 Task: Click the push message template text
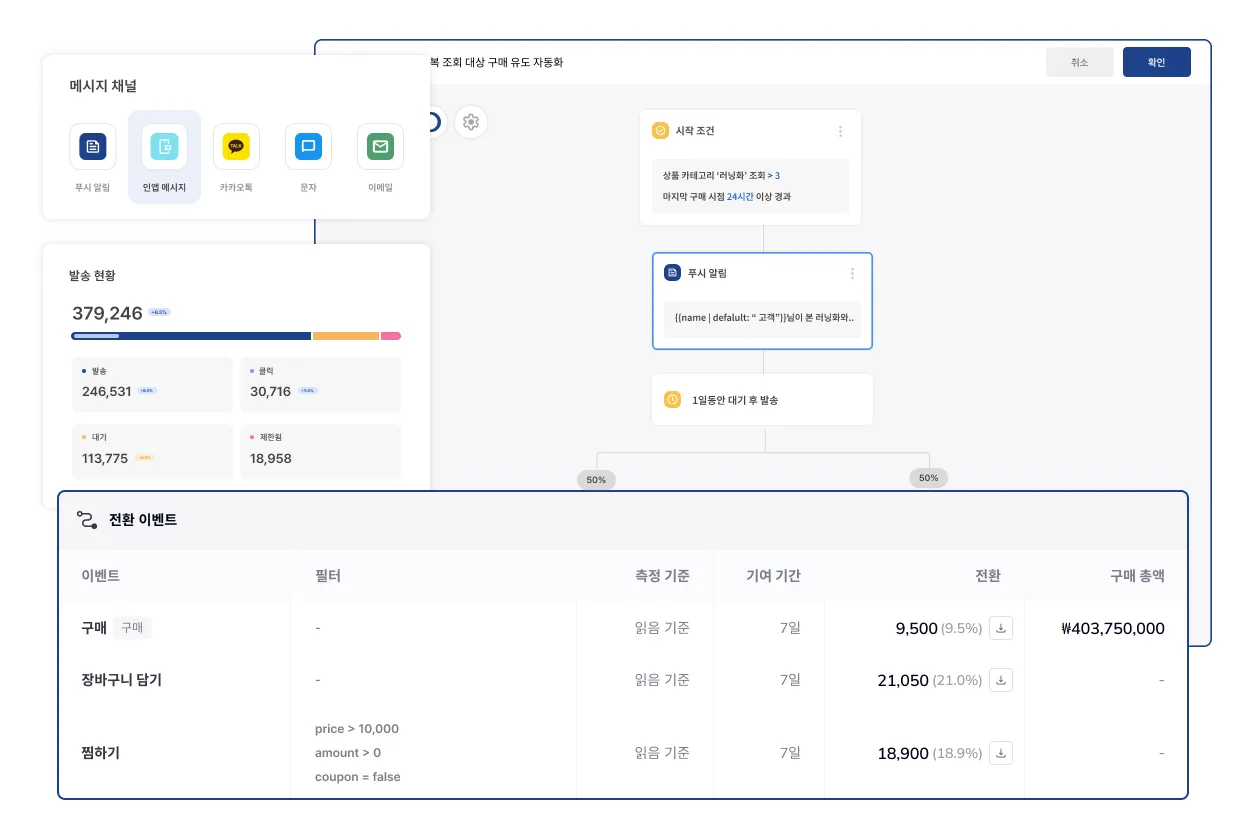tap(762, 318)
